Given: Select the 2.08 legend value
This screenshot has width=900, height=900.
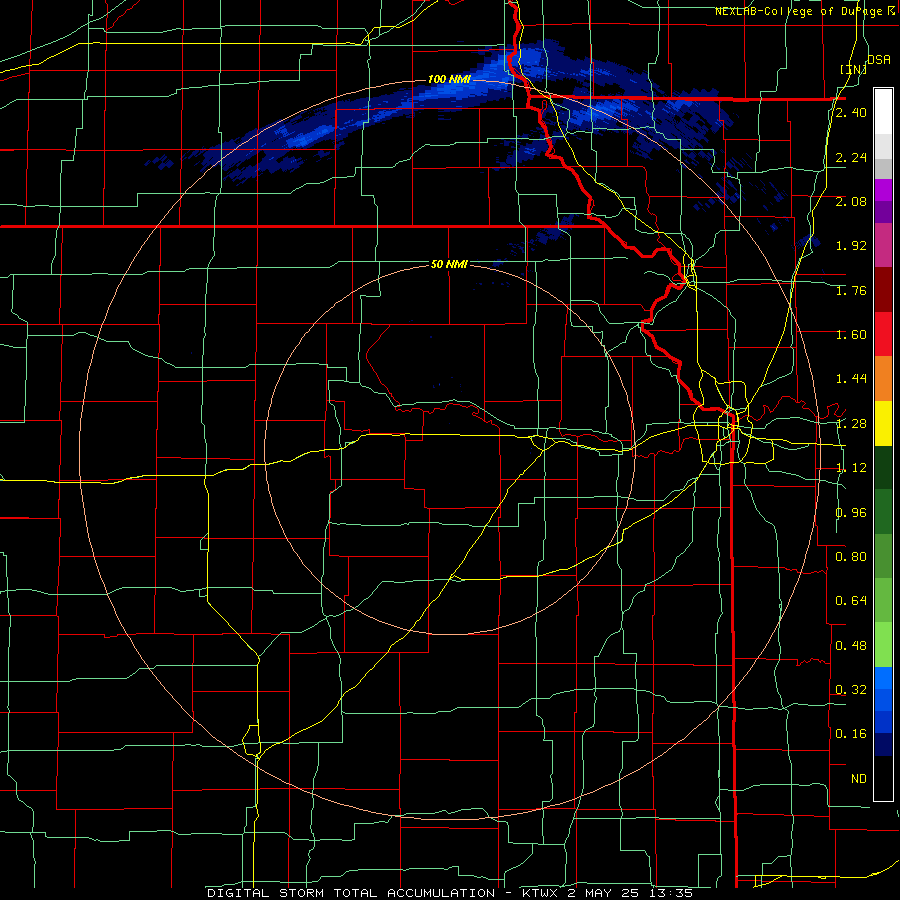Looking at the screenshot, I should tap(851, 201).
